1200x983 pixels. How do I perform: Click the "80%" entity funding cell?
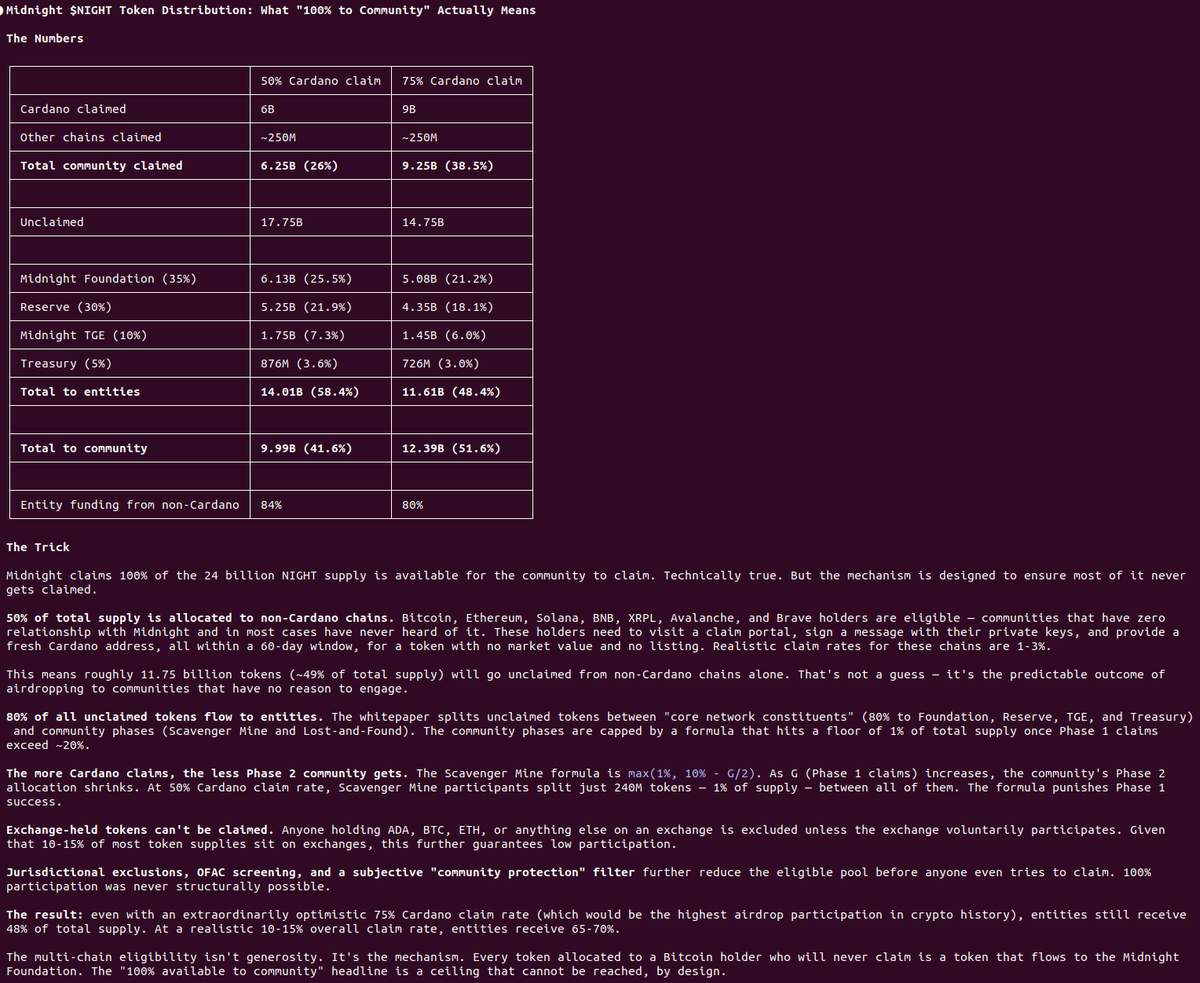click(412, 505)
